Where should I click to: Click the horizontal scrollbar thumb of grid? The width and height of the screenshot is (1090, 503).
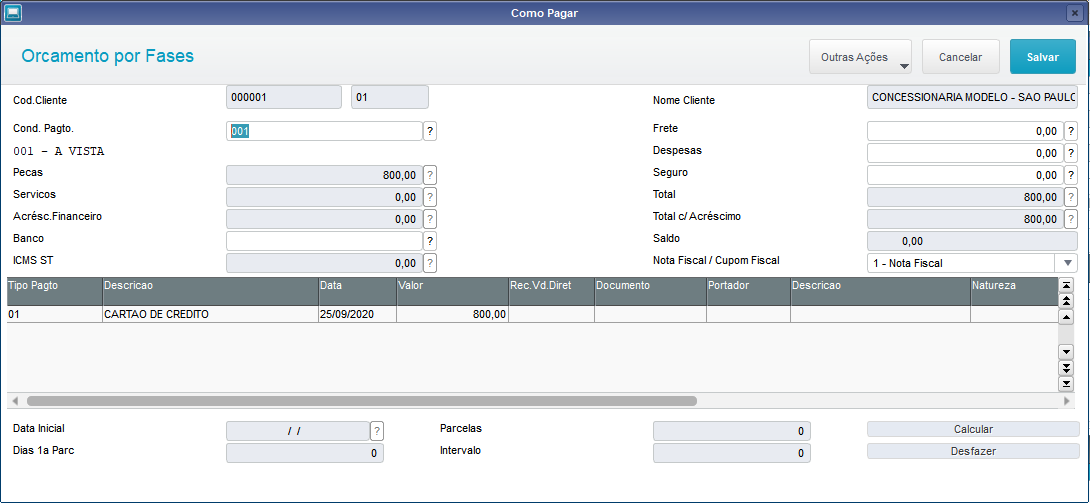pyautogui.click(x=361, y=401)
